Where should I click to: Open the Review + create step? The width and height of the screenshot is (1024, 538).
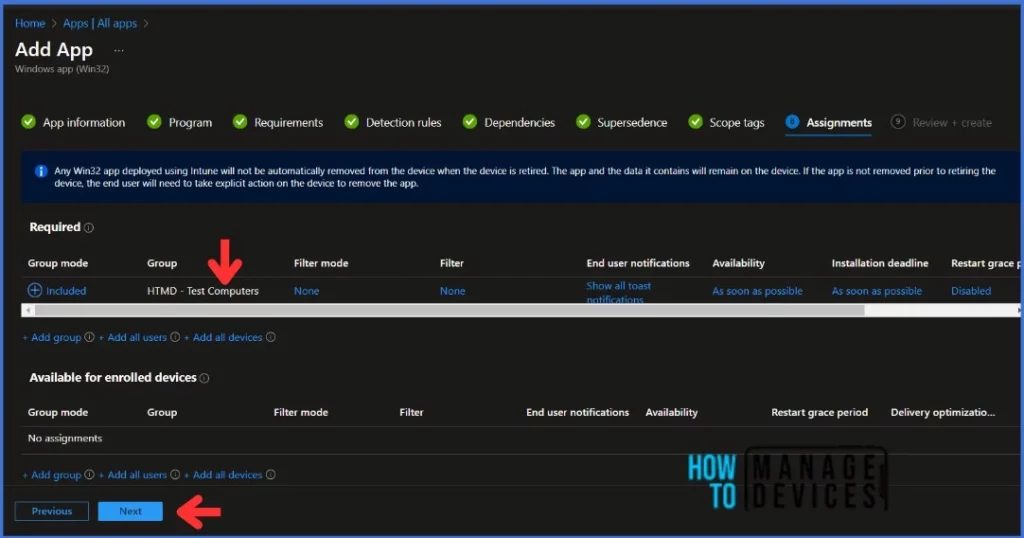point(942,122)
